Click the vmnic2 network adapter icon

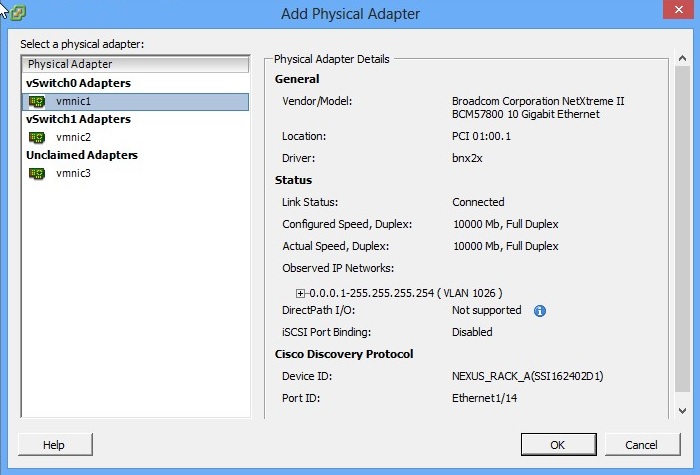point(37,137)
